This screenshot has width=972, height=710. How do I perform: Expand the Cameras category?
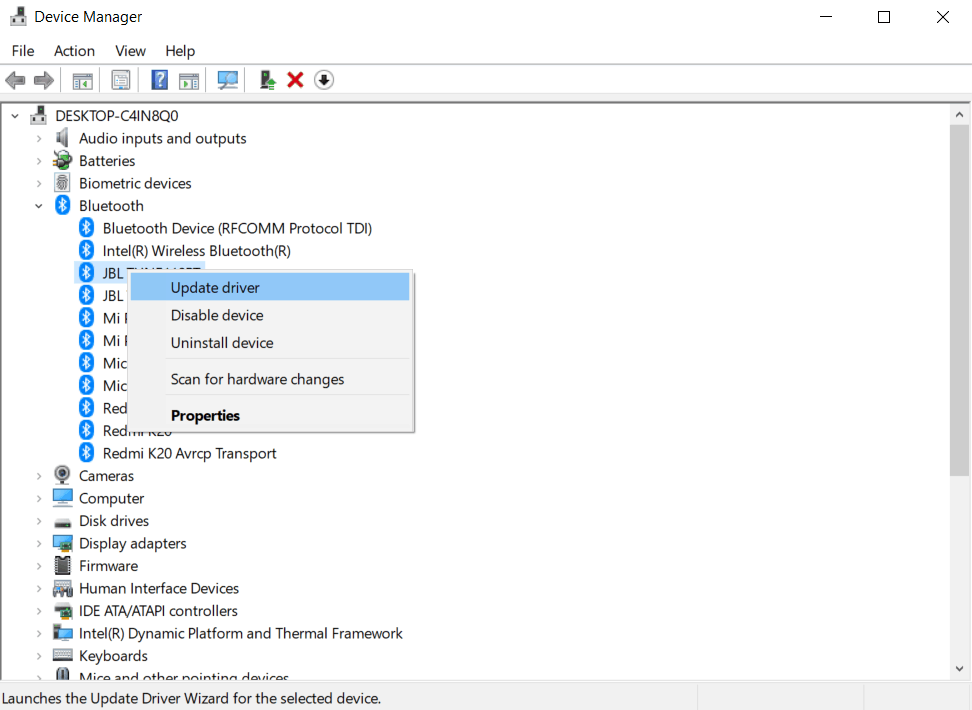pos(38,476)
